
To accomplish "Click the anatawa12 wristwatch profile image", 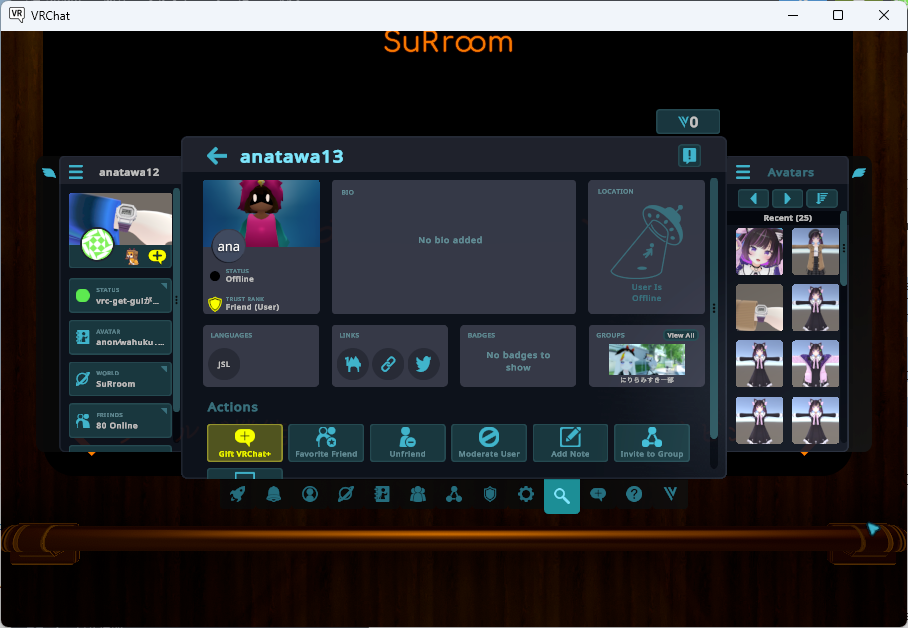I will coord(120,219).
